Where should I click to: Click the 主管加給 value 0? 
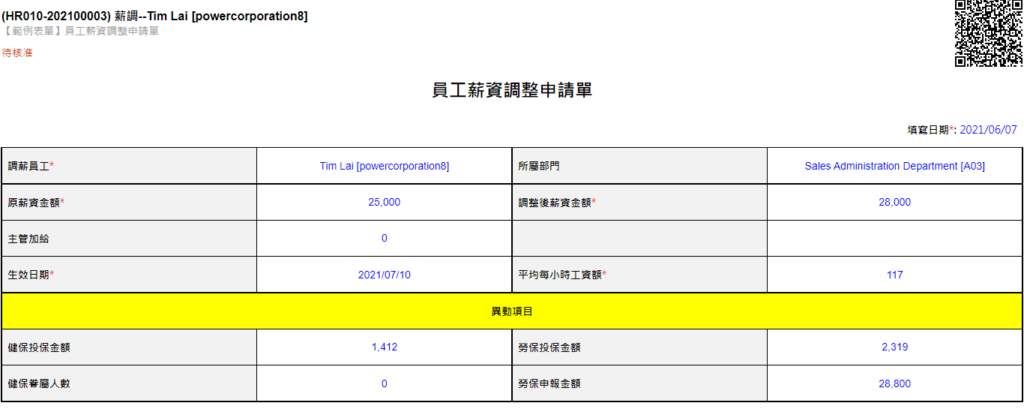[x=384, y=239]
